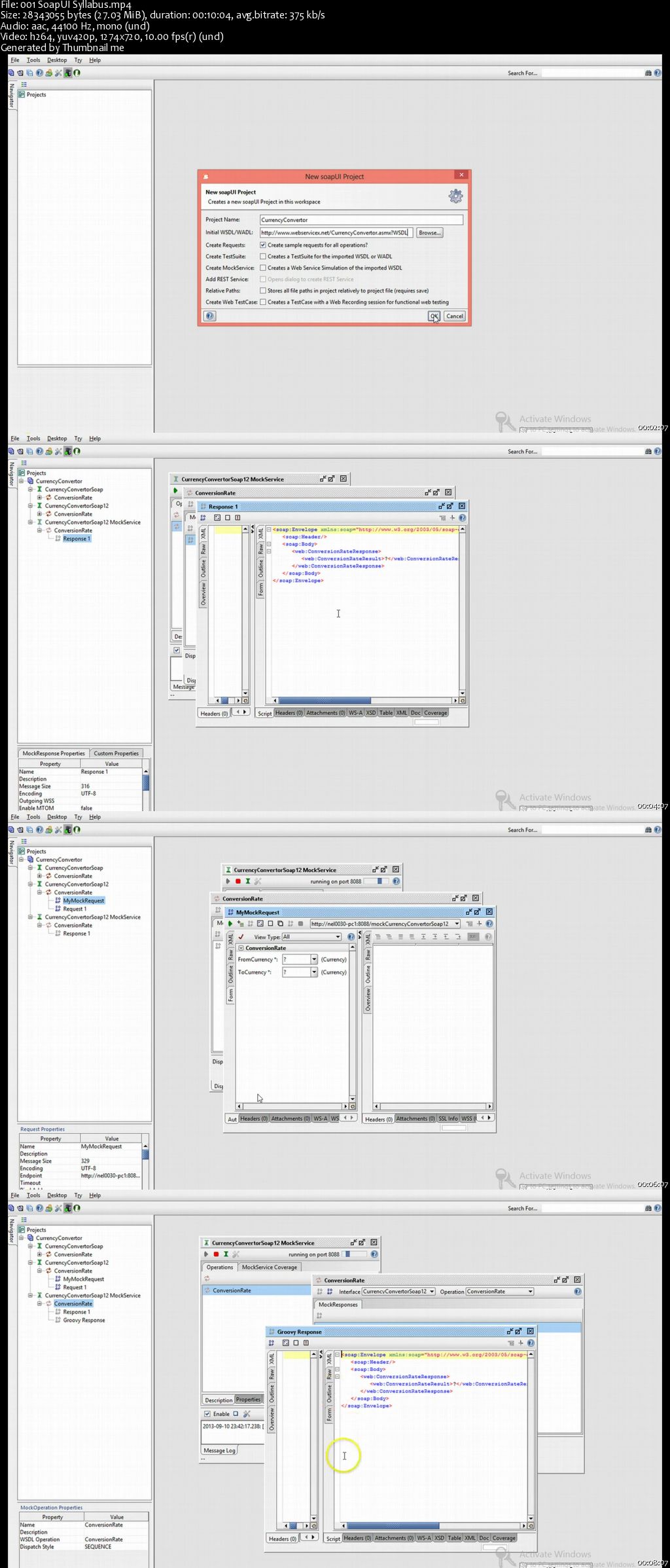The image size is (670, 1568).
Task: Click red stop icon in MockService window above Operations tab
Action: pyautogui.click(x=216, y=1254)
